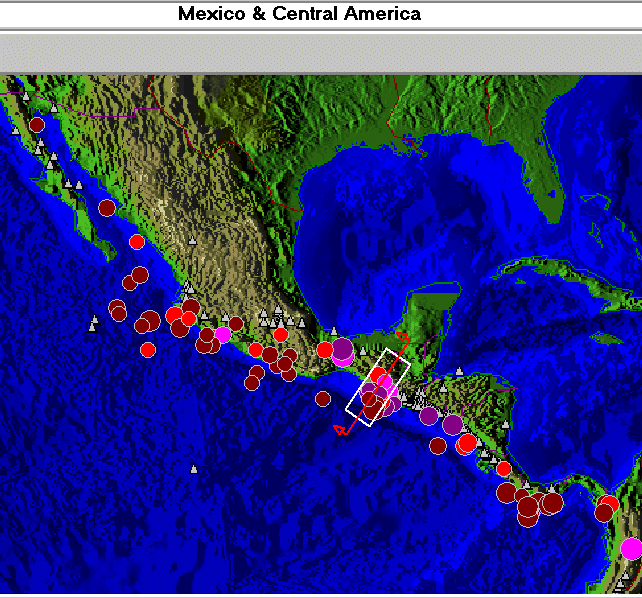The width and height of the screenshot is (642, 598).
Task: Click the "Mexico & Central America" title
Action: coord(299,14)
